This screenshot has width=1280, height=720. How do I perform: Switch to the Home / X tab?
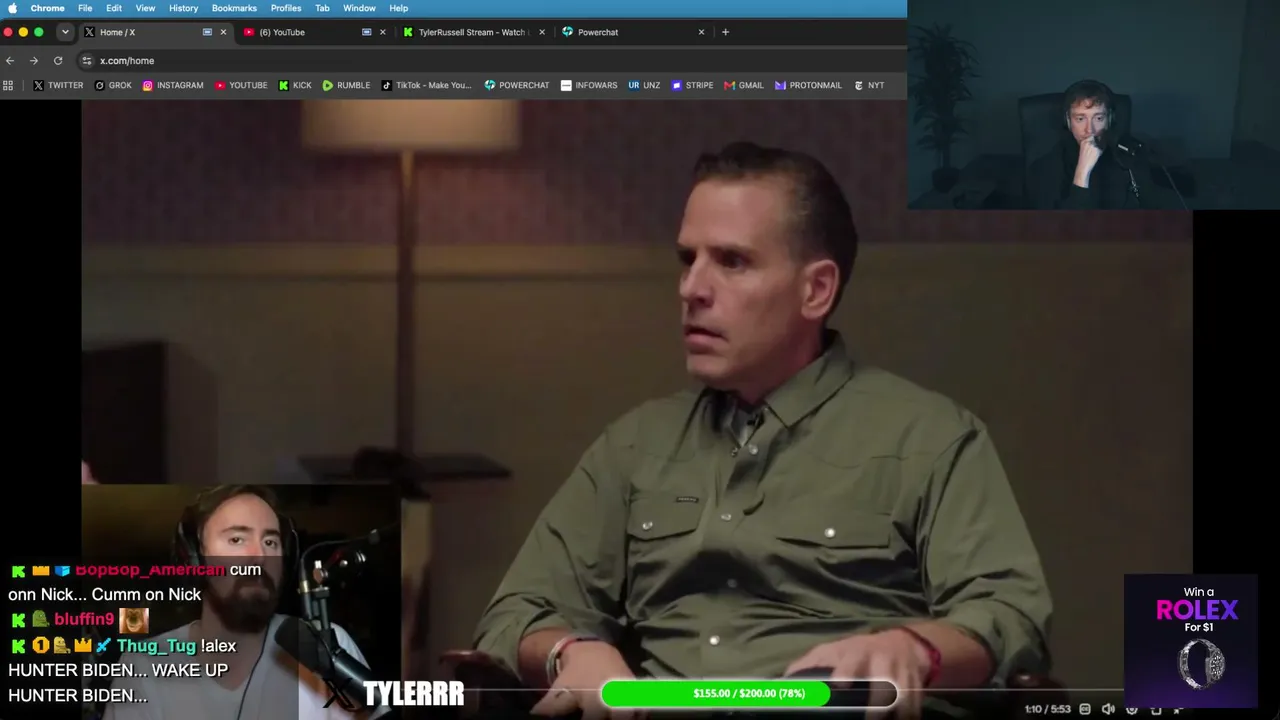[155, 32]
